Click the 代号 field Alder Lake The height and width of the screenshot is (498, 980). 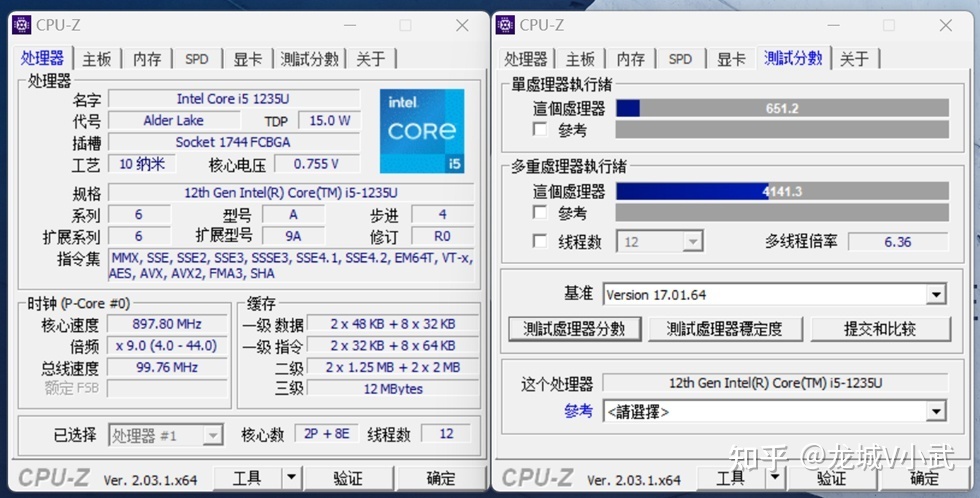(174, 121)
